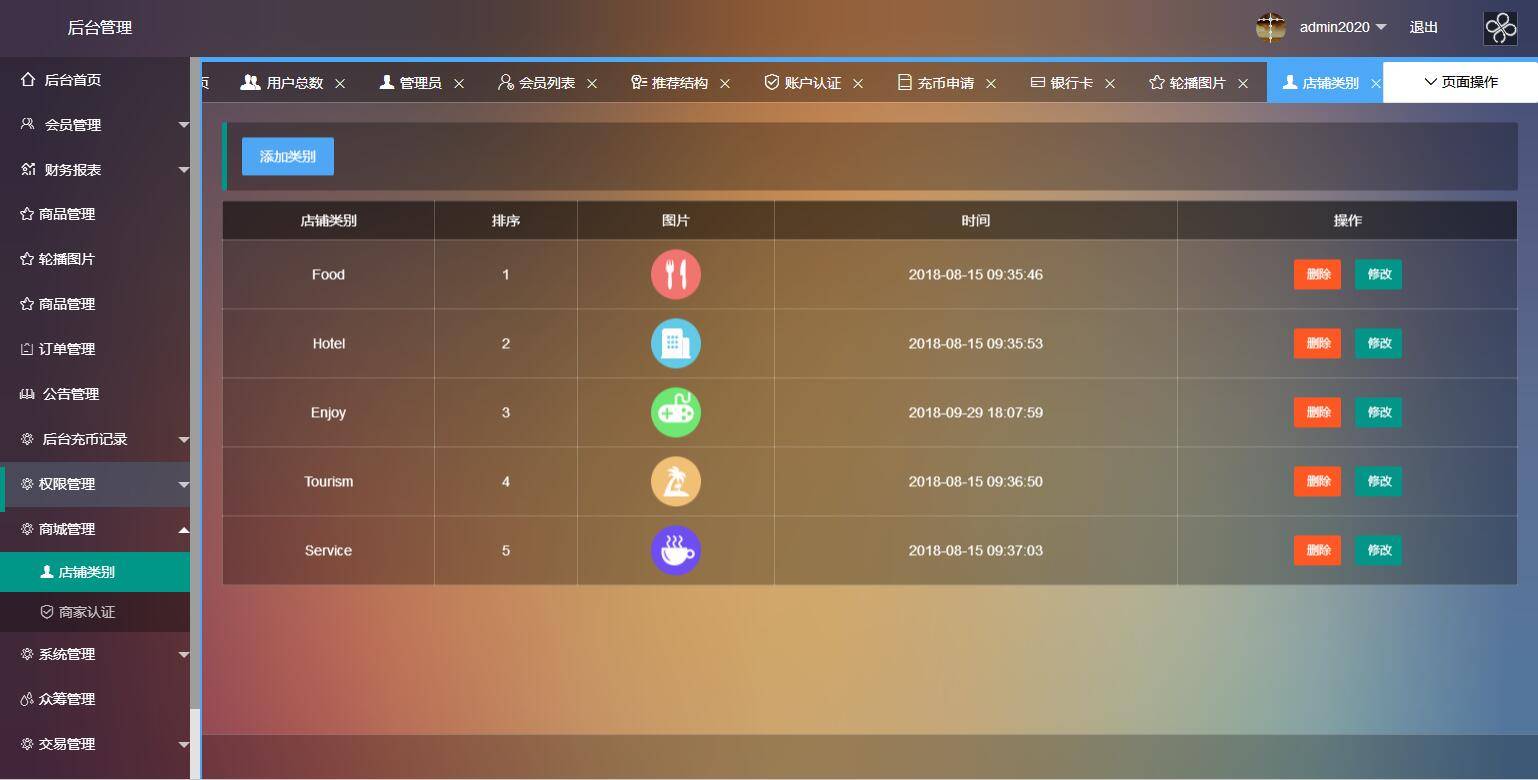Click the admin2020 user avatar
This screenshot has height=780, width=1538.
click(1270, 28)
